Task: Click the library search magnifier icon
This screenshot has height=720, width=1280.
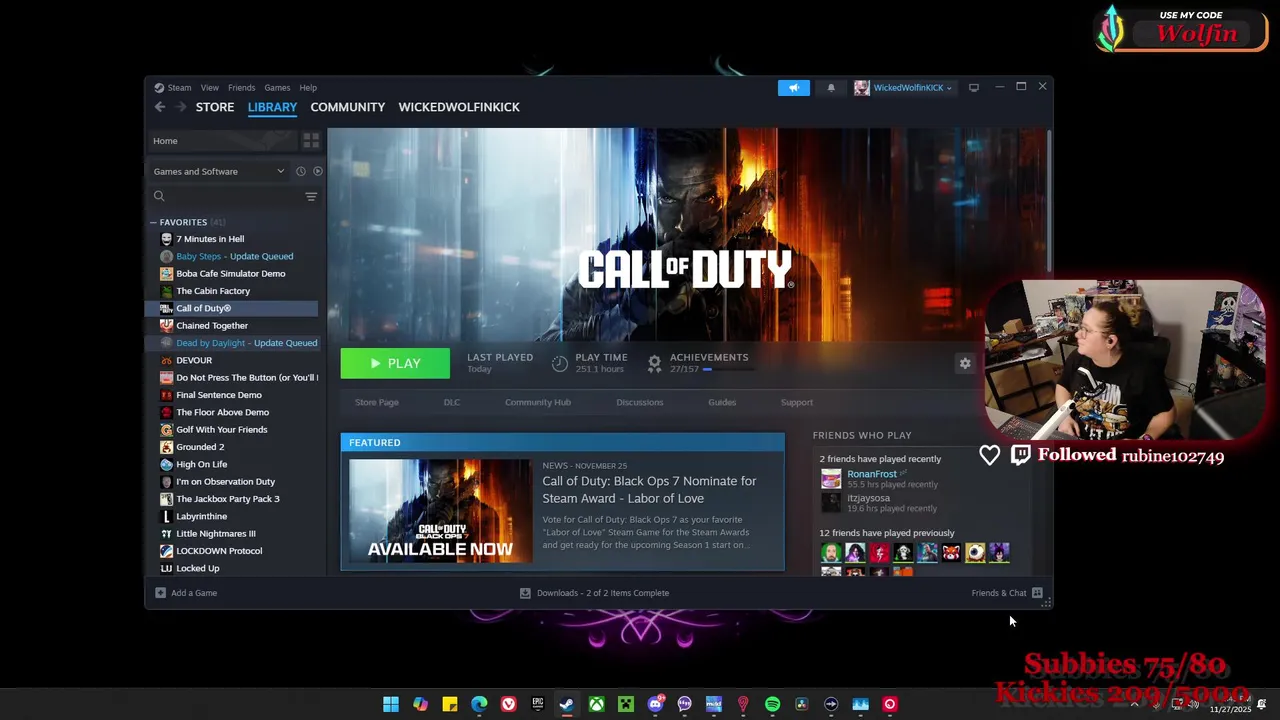Action: [x=159, y=197]
